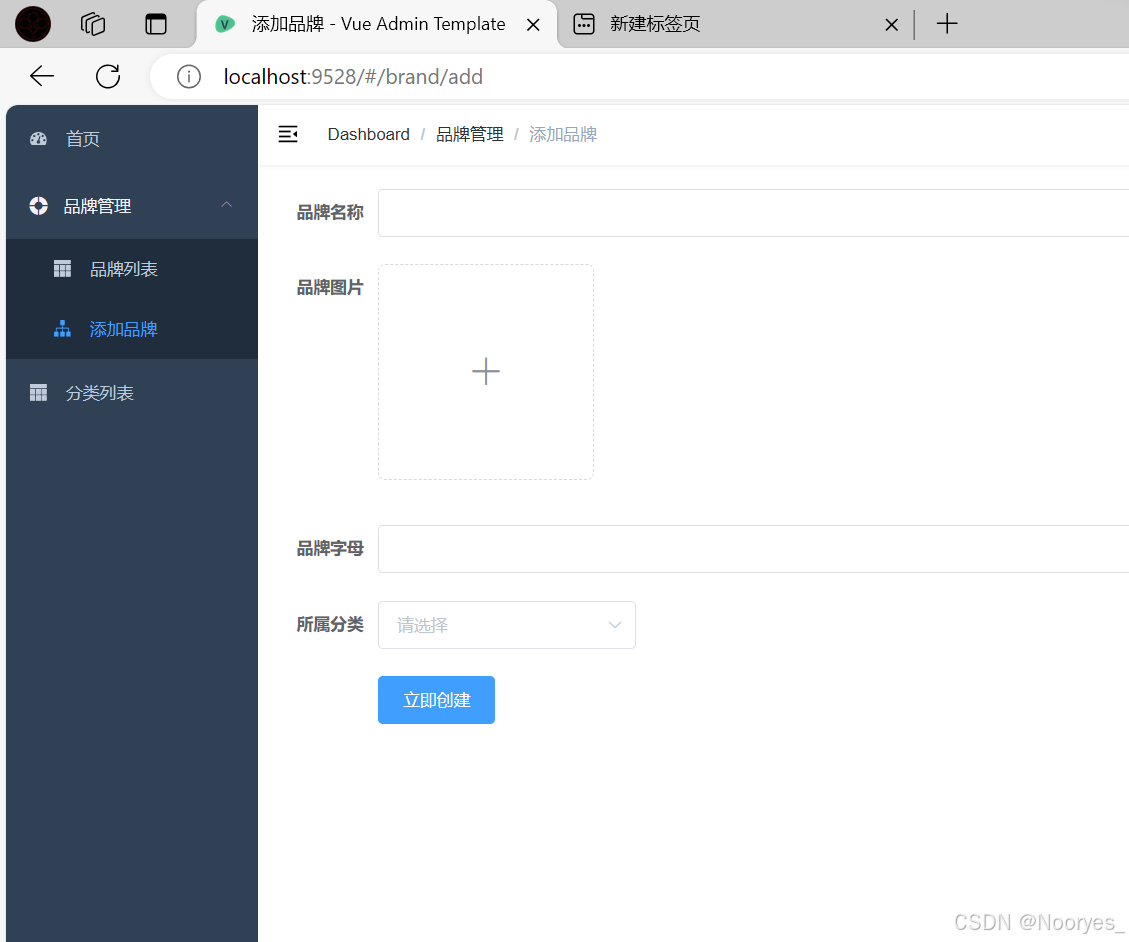Open the Dashboard breadcrumb link
1129x942 pixels.
[368, 133]
